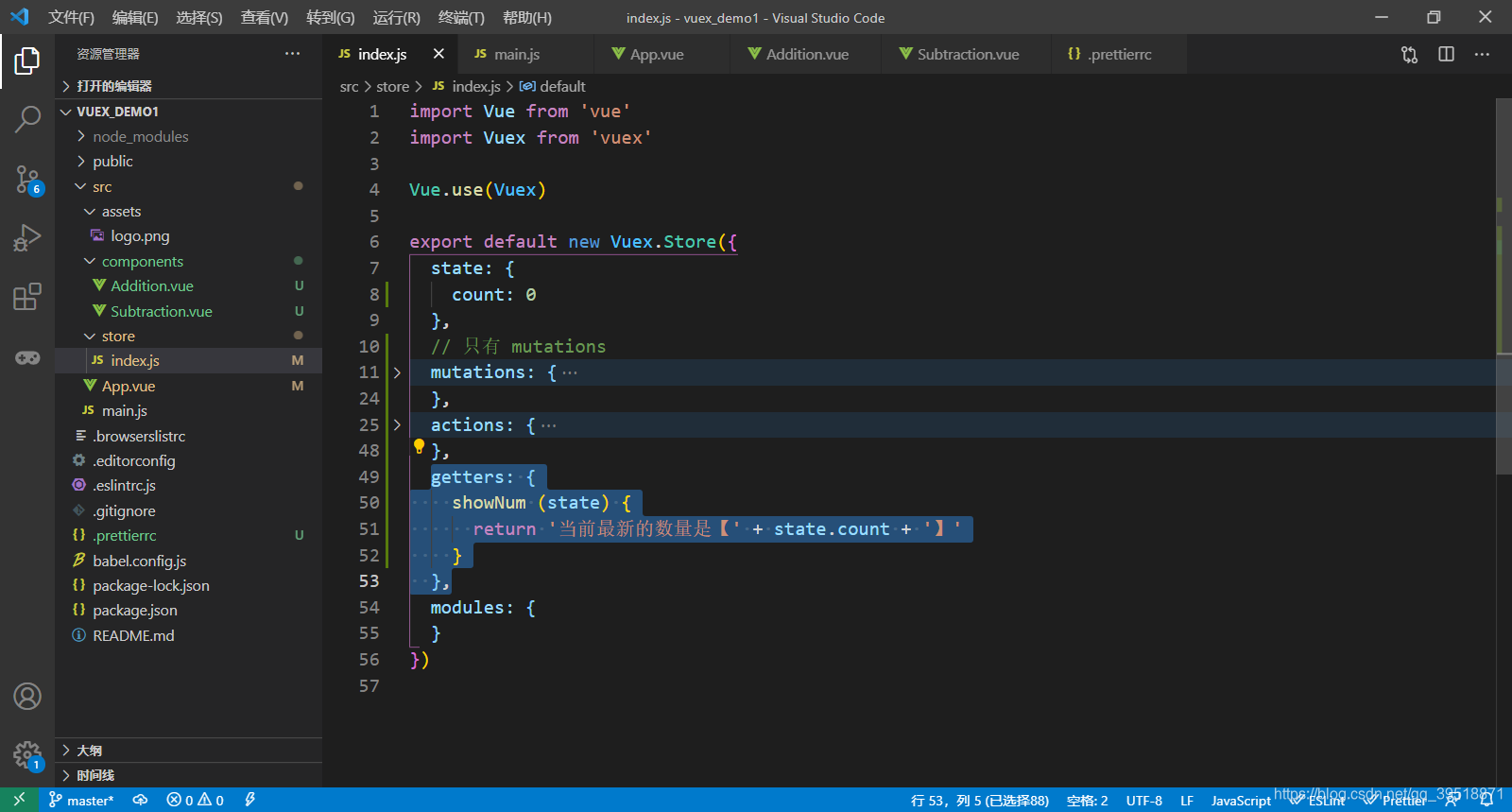
Task: Open the Edit menu
Action: tap(135, 17)
